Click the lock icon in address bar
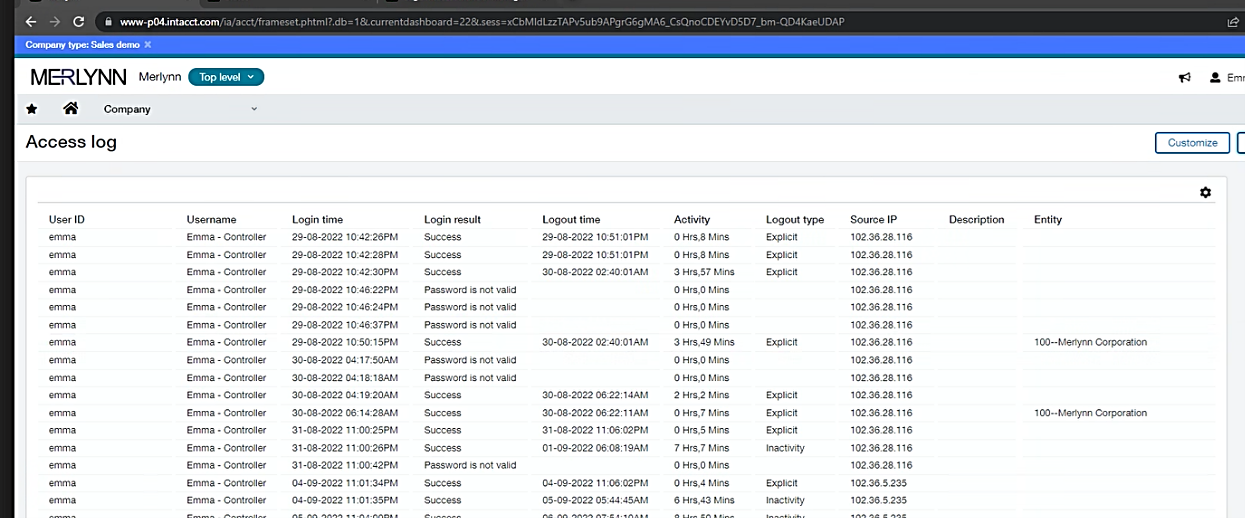The width and height of the screenshot is (1245, 518). (x=107, y=21)
